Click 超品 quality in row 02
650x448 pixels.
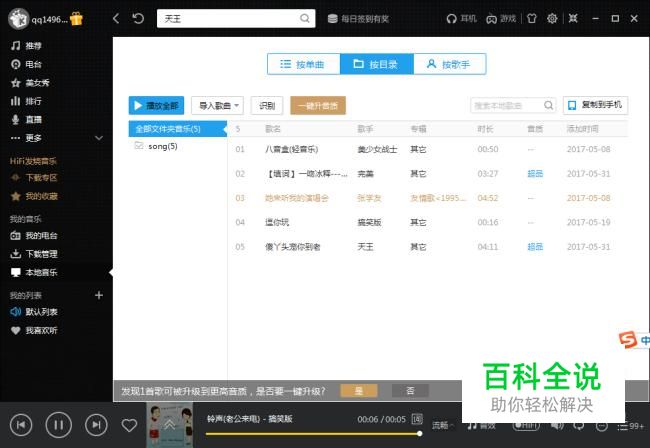tap(535, 174)
